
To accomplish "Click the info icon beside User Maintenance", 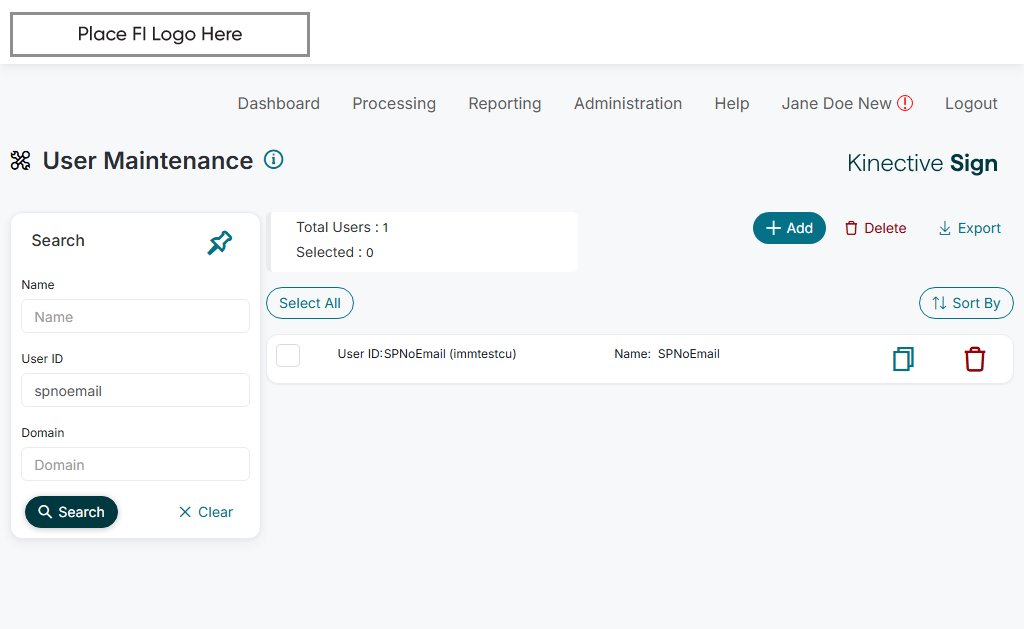I will pos(273,159).
